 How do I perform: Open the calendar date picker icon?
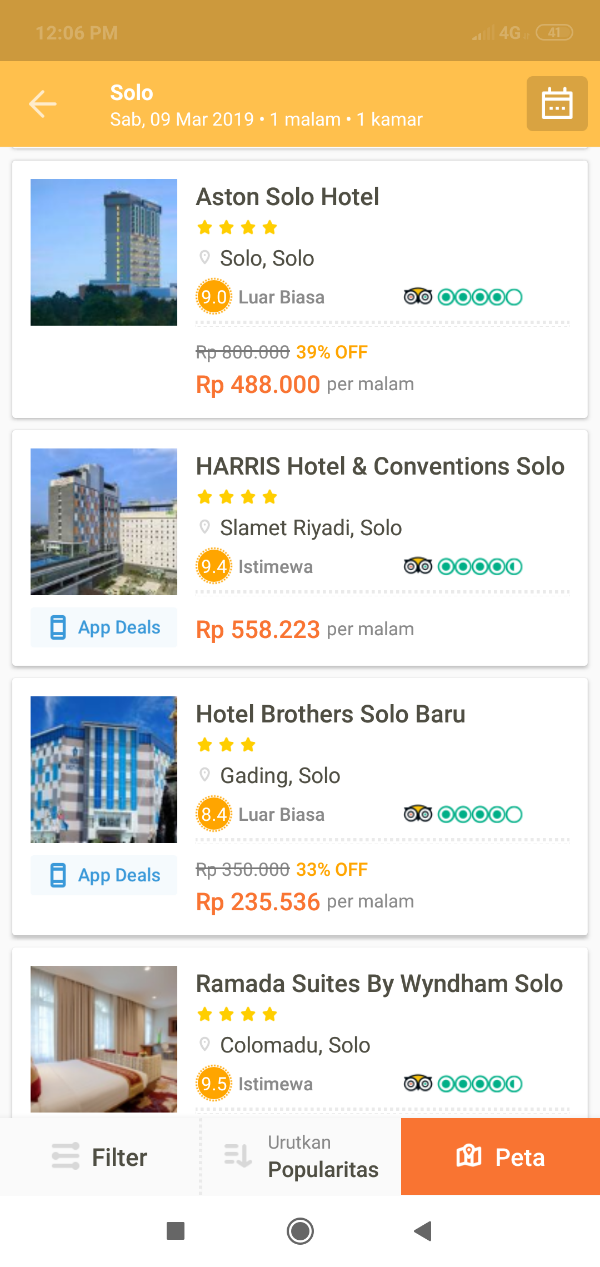pos(557,104)
